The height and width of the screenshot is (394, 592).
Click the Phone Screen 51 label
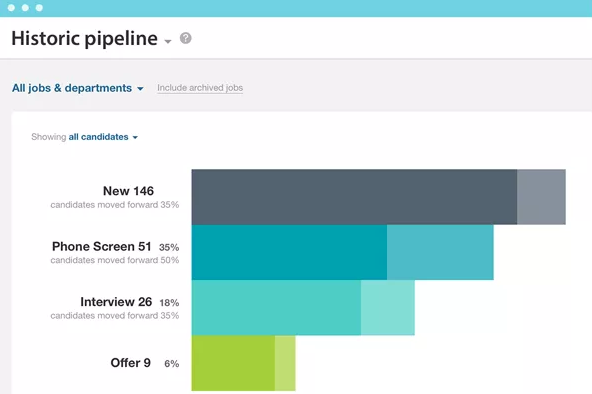point(102,246)
